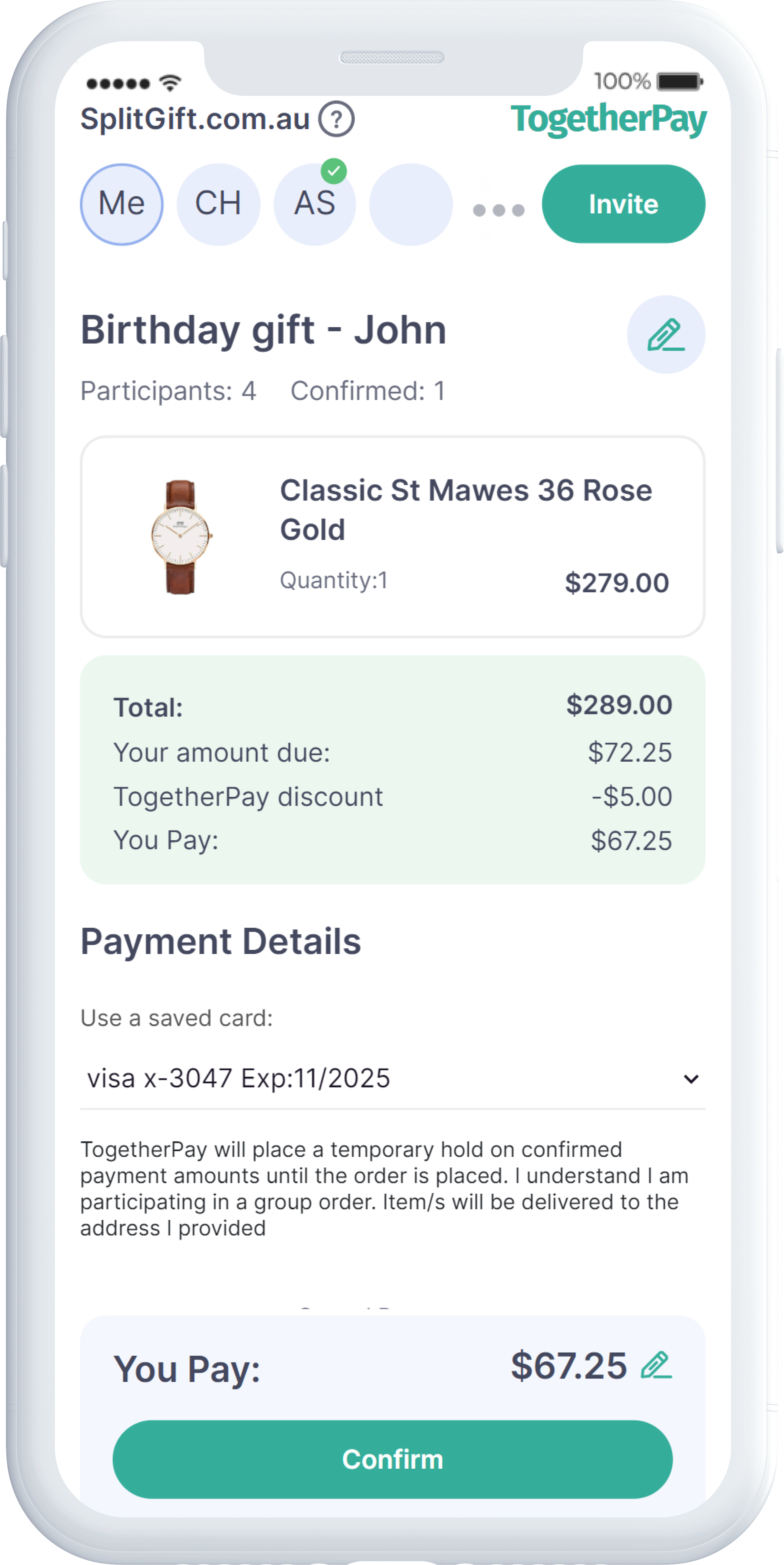Tap the TogetherPay discount row

[392, 796]
